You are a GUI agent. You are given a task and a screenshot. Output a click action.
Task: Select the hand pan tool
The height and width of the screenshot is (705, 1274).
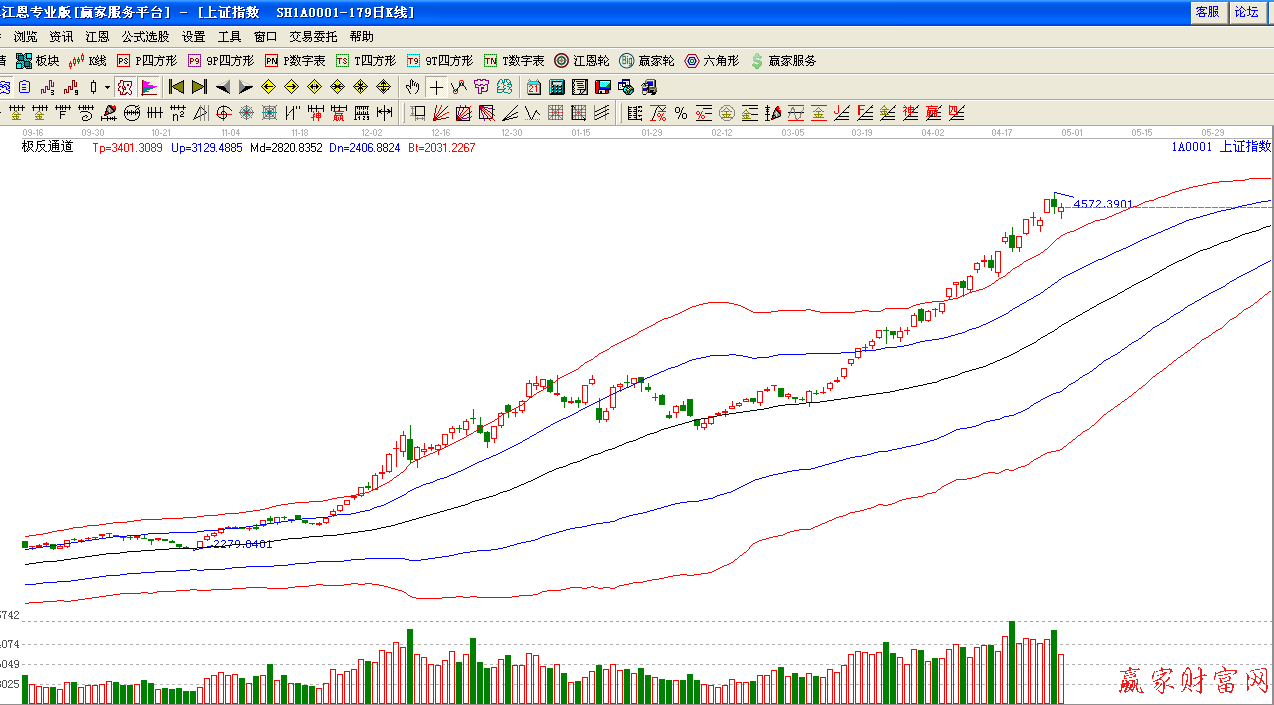412,87
